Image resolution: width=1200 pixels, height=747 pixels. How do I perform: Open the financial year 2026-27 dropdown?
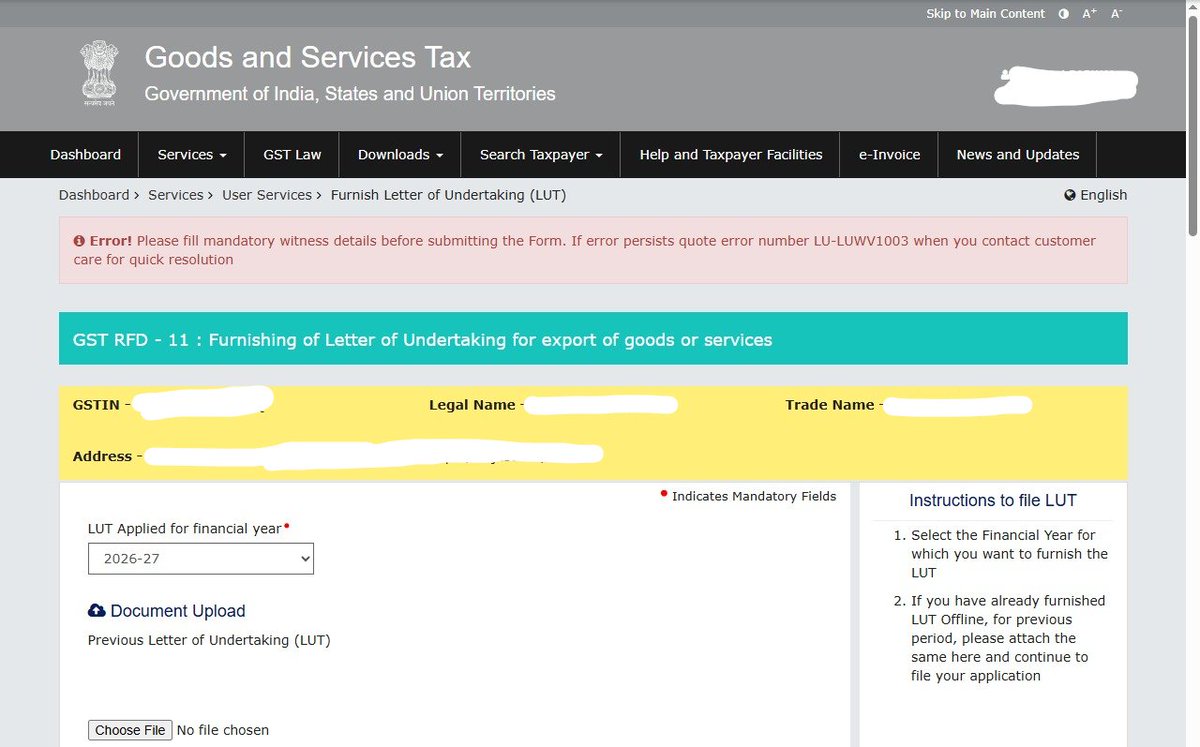click(x=201, y=559)
